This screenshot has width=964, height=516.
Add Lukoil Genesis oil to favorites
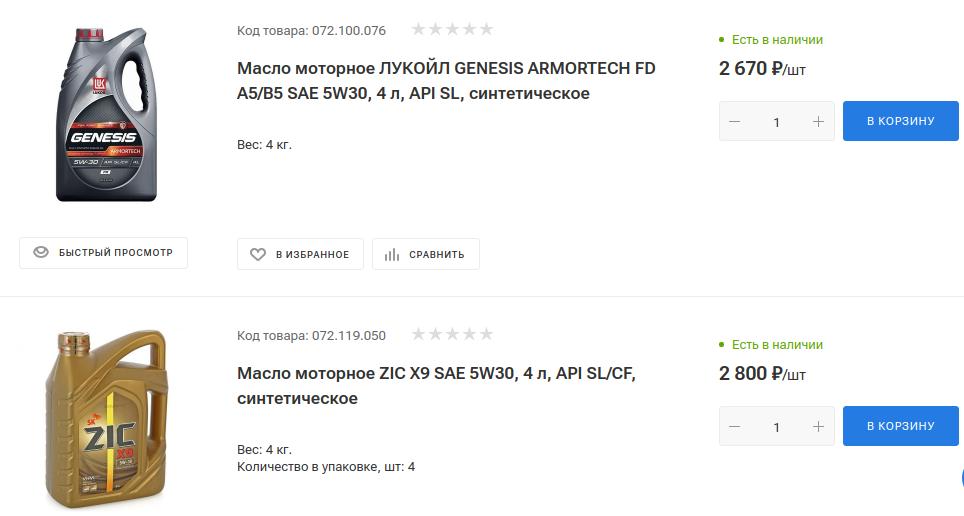point(300,254)
